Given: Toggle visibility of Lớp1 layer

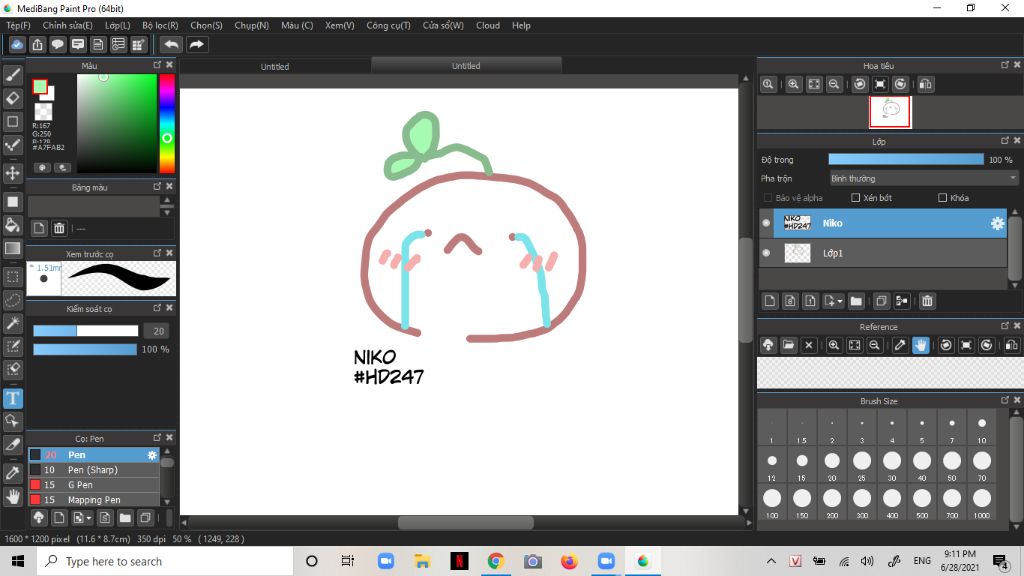Looking at the screenshot, I should coord(766,253).
